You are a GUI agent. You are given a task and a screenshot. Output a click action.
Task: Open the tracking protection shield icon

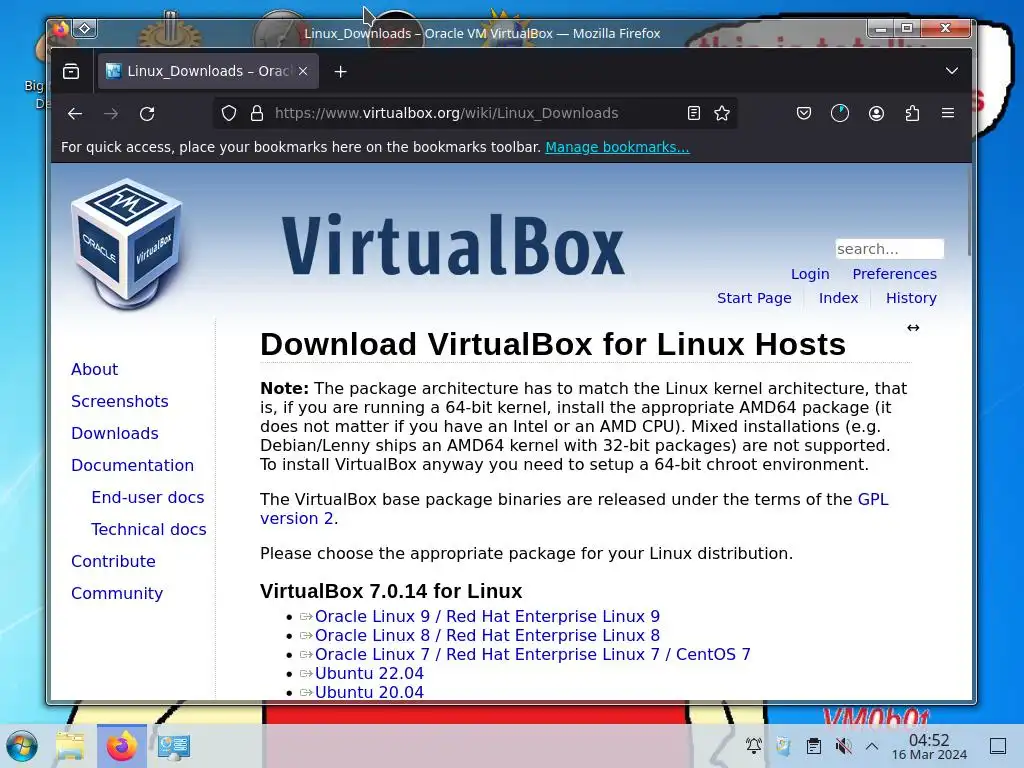pyautogui.click(x=229, y=113)
